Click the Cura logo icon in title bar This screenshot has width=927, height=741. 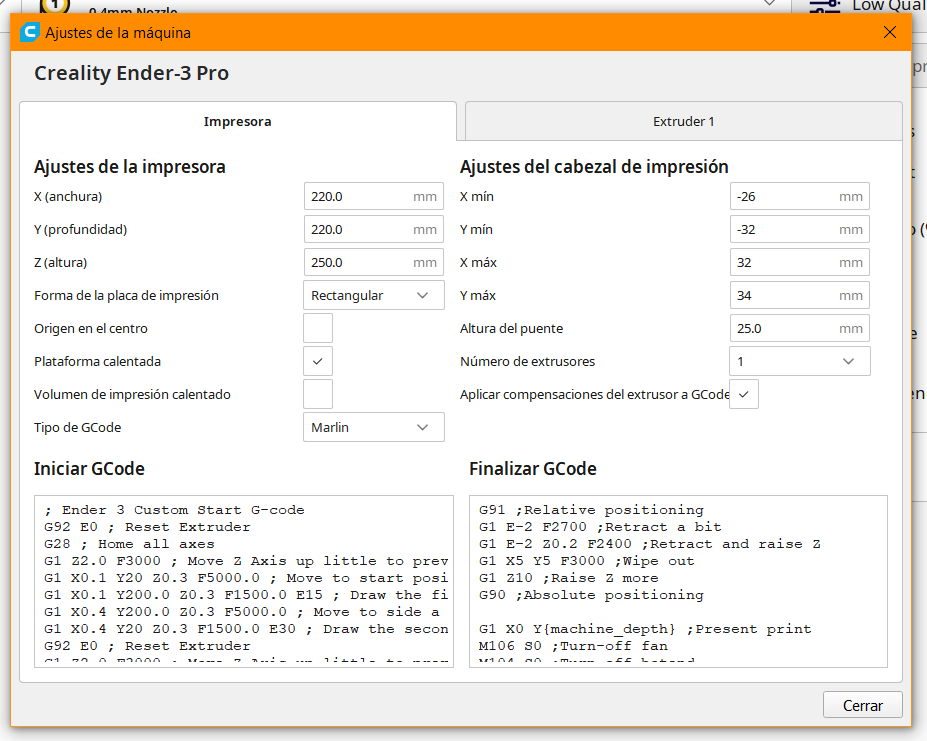[x=30, y=32]
